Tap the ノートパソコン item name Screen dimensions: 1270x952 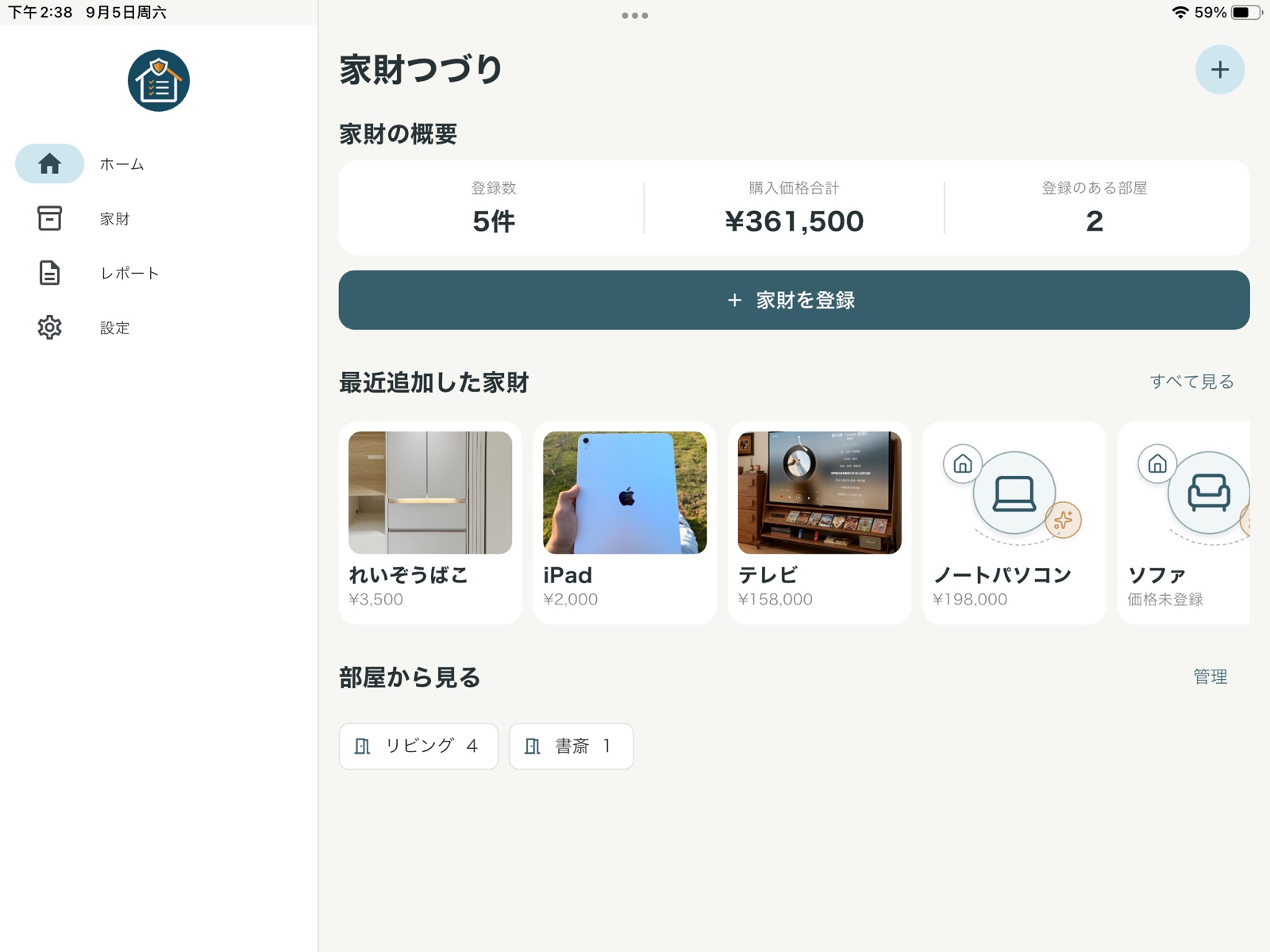[1003, 575]
